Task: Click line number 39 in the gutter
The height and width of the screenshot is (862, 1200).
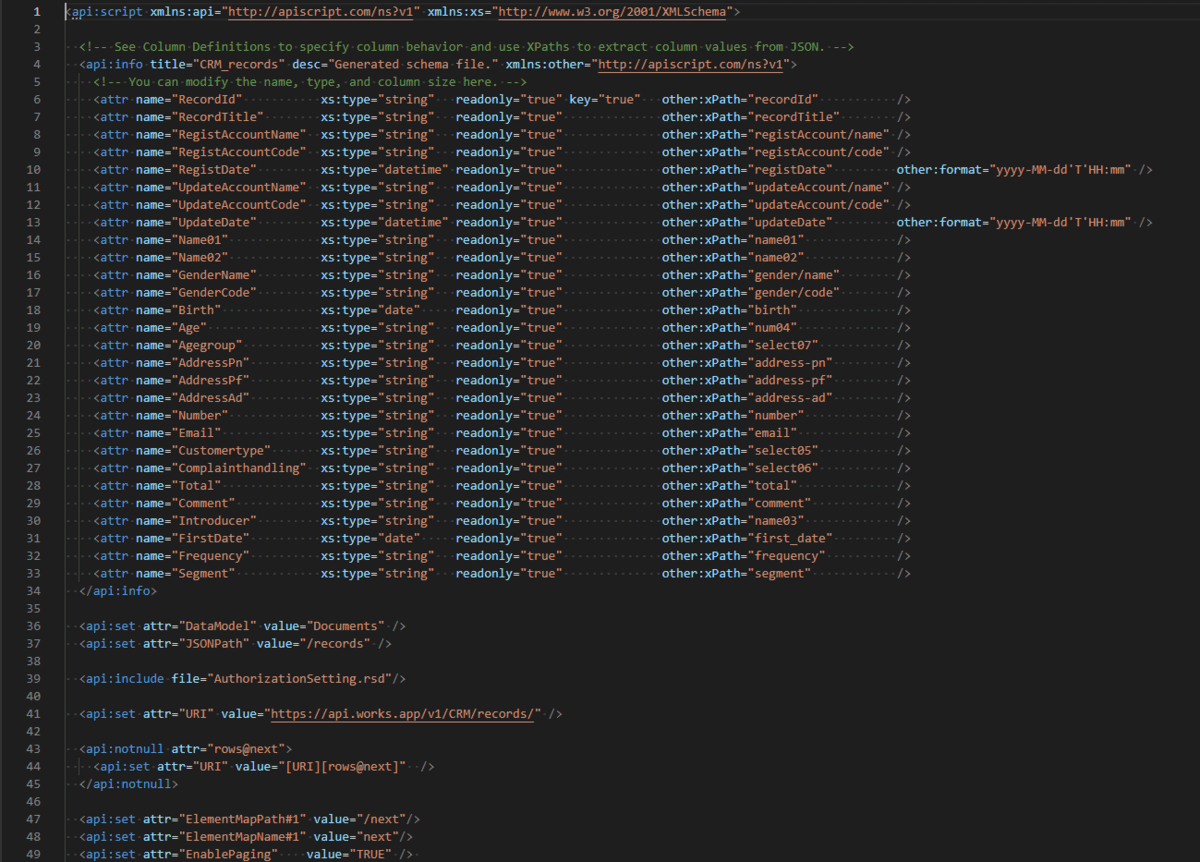Action: pos(35,678)
